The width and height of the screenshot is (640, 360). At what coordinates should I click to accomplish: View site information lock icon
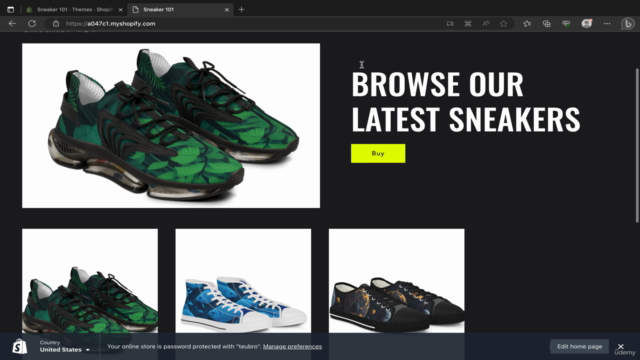56,24
